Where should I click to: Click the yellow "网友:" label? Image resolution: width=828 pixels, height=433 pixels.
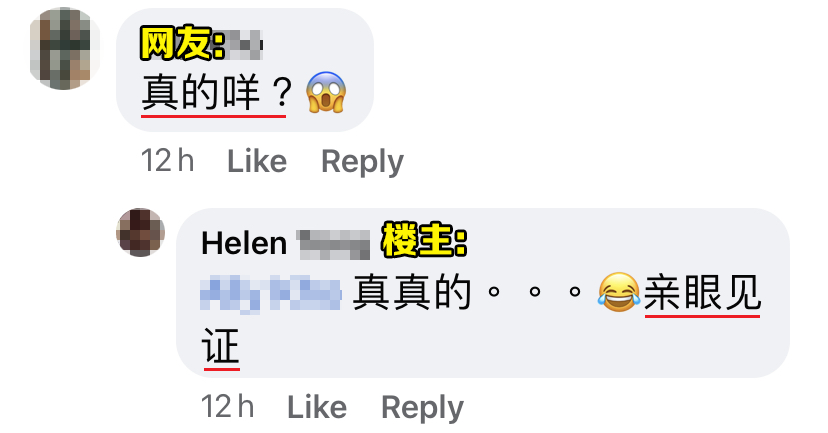(x=182, y=44)
